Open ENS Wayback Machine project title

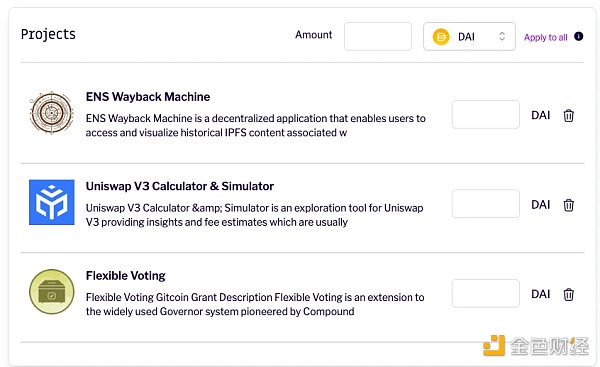(148, 97)
